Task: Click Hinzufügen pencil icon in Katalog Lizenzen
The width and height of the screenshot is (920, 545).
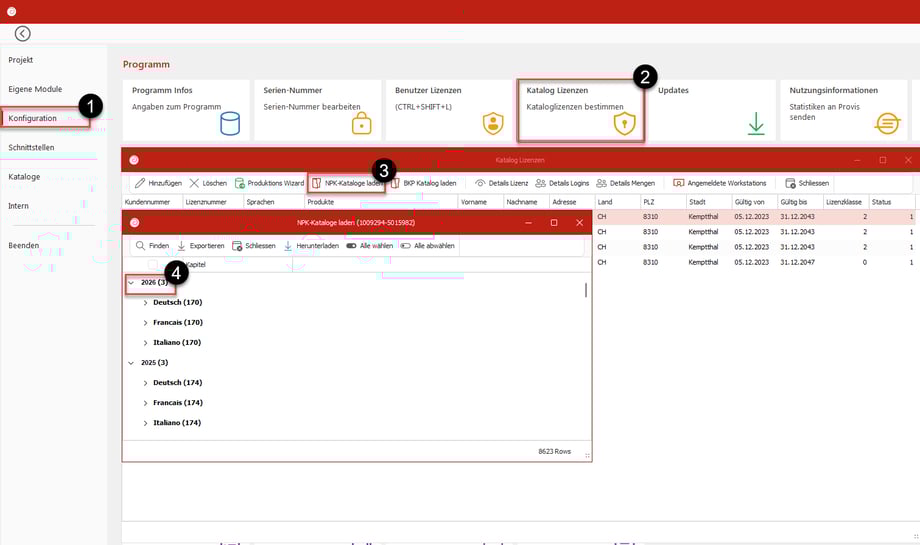Action: [x=141, y=184]
